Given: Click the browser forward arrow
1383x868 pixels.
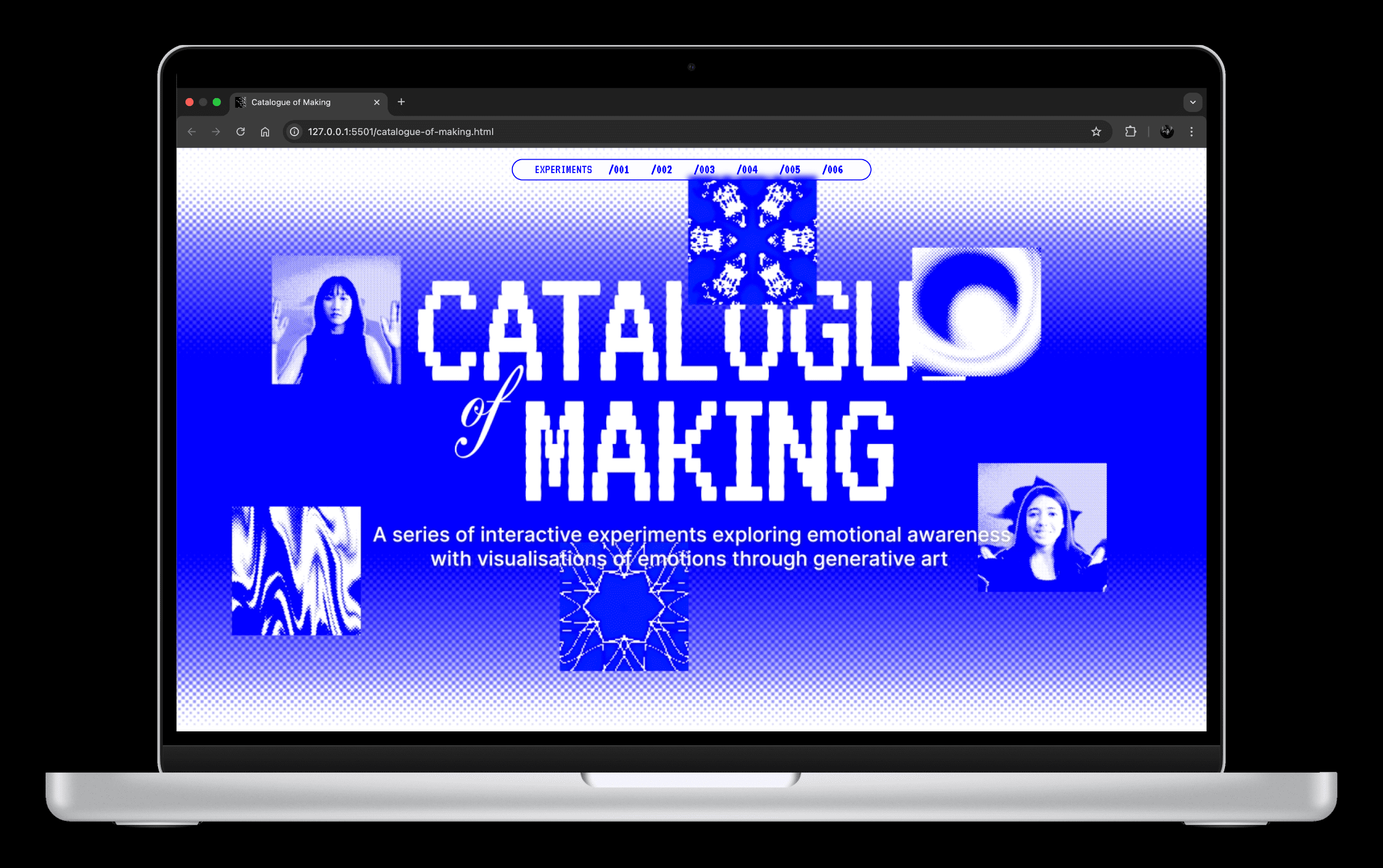Looking at the screenshot, I should [x=216, y=132].
